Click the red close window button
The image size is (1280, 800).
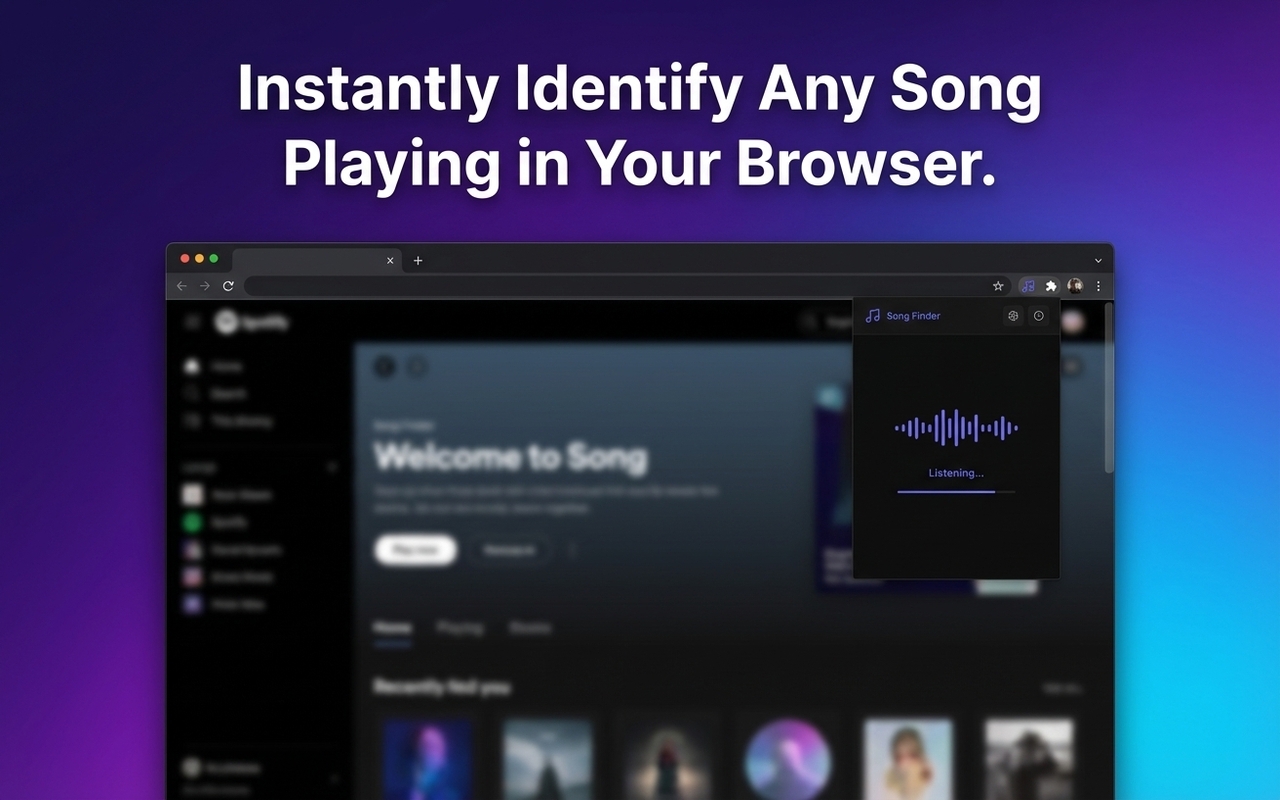185,259
